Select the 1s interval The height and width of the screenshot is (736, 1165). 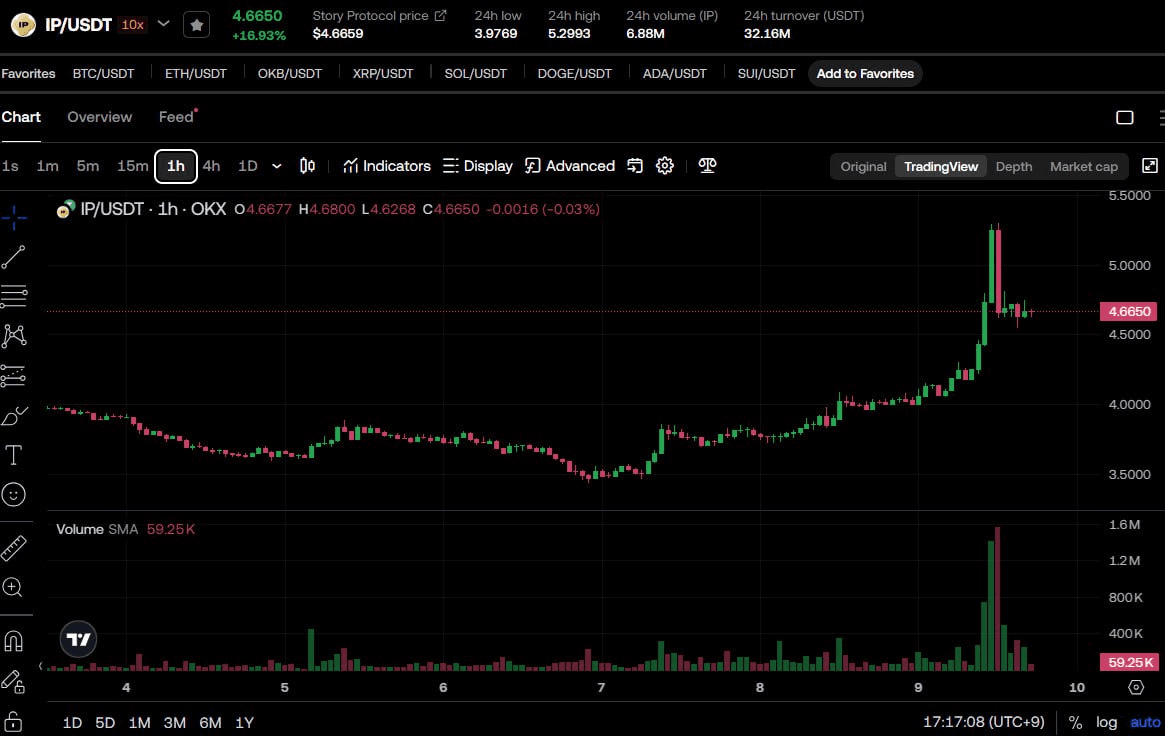point(10,166)
